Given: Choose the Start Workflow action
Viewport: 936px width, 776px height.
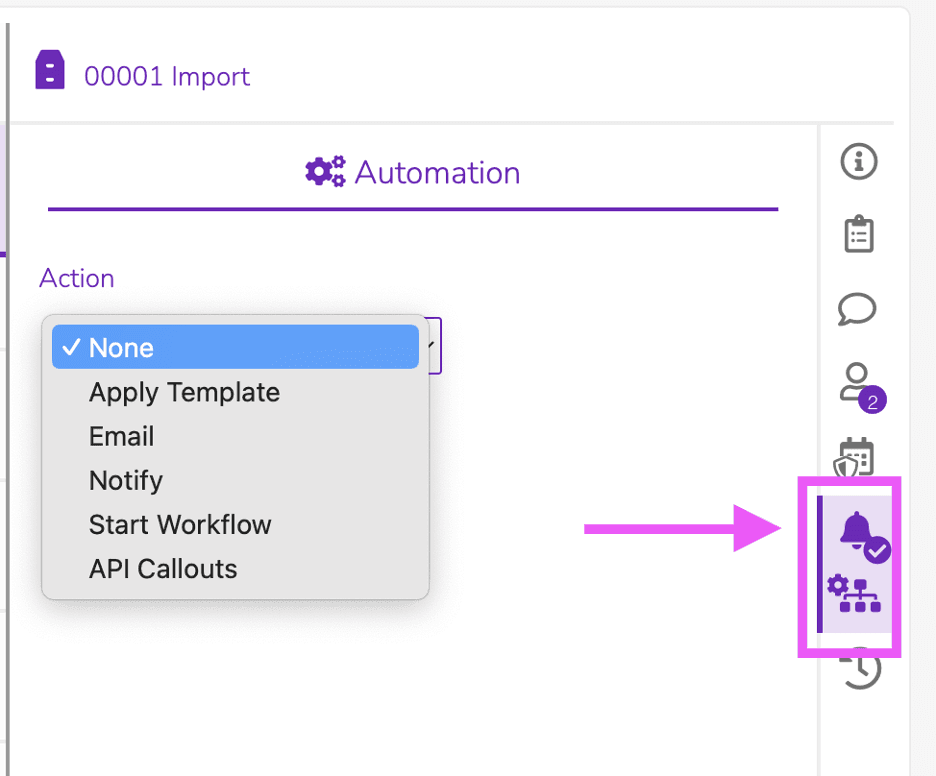Looking at the screenshot, I should click(x=180, y=524).
